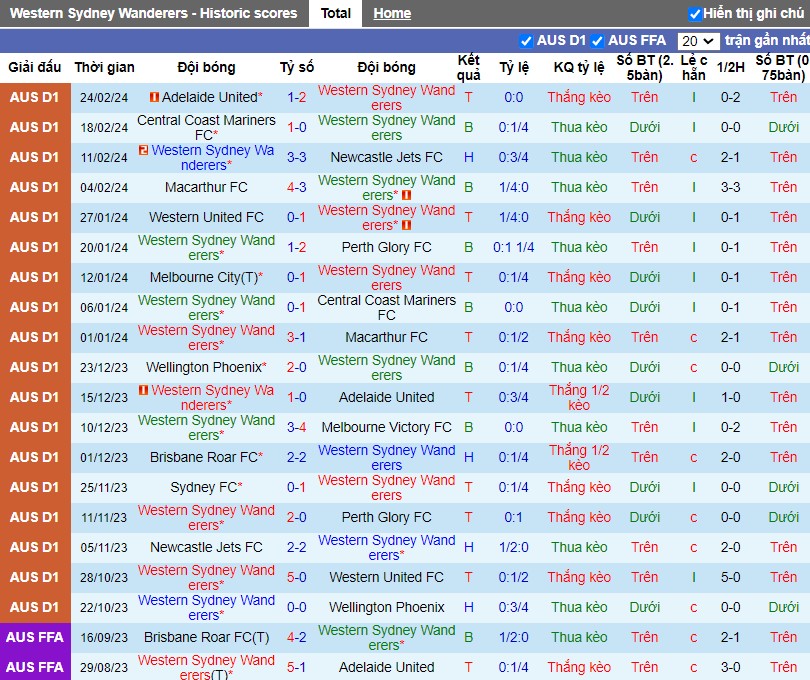Click odds 0:1 in Perth Glory 11/11/23 row
The width and height of the screenshot is (810, 680).
point(513,517)
